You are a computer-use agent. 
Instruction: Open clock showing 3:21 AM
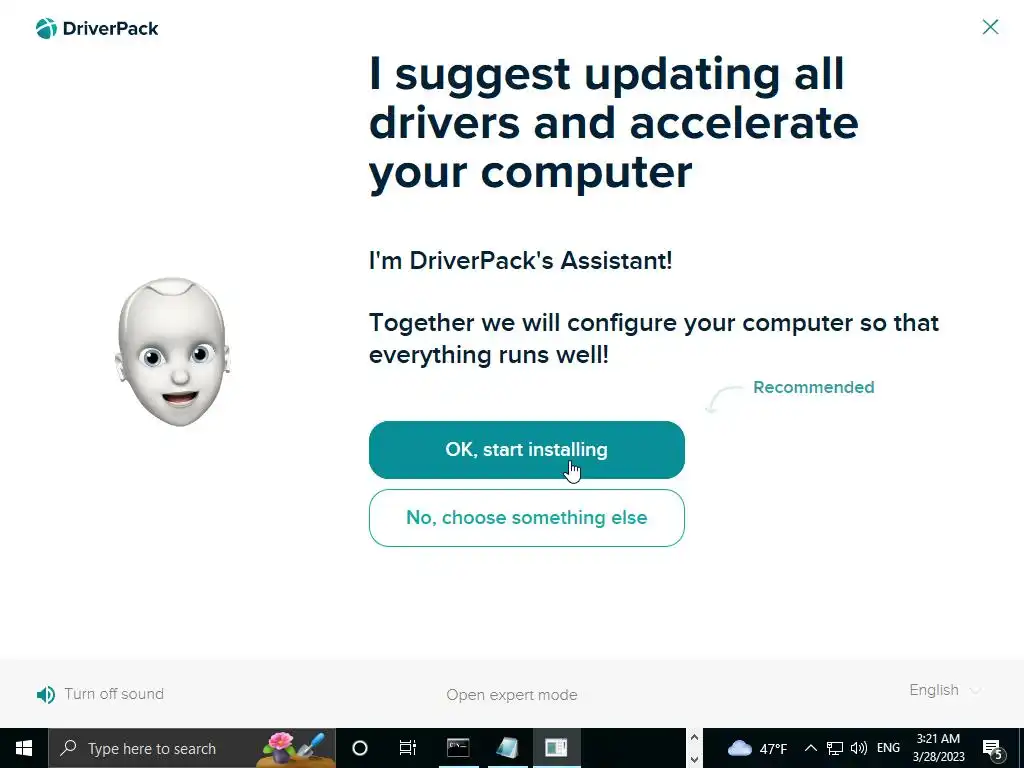938,748
